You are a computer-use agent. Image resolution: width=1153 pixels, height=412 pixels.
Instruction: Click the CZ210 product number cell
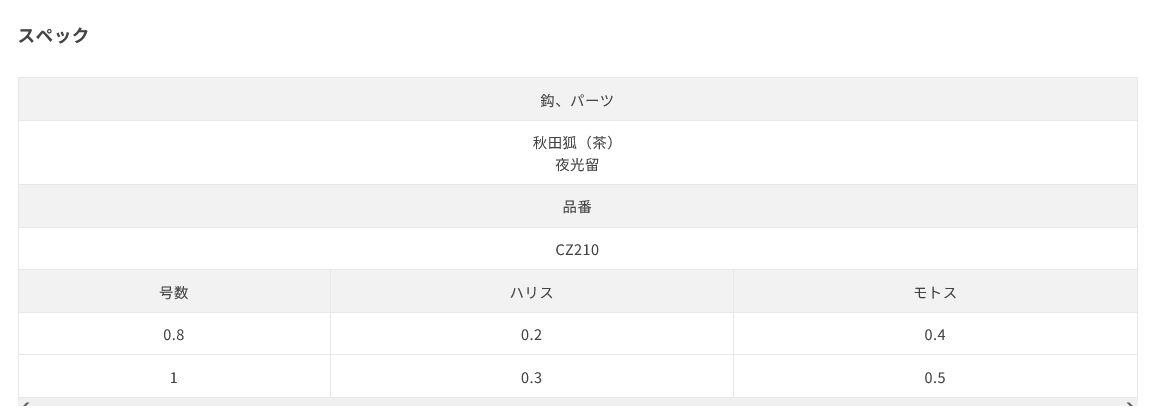578,249
